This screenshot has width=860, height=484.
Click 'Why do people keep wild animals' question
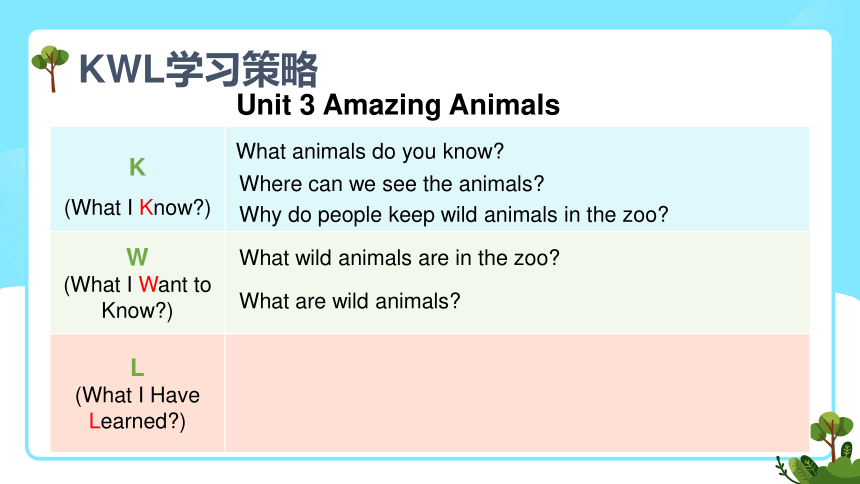pos(454,215)
